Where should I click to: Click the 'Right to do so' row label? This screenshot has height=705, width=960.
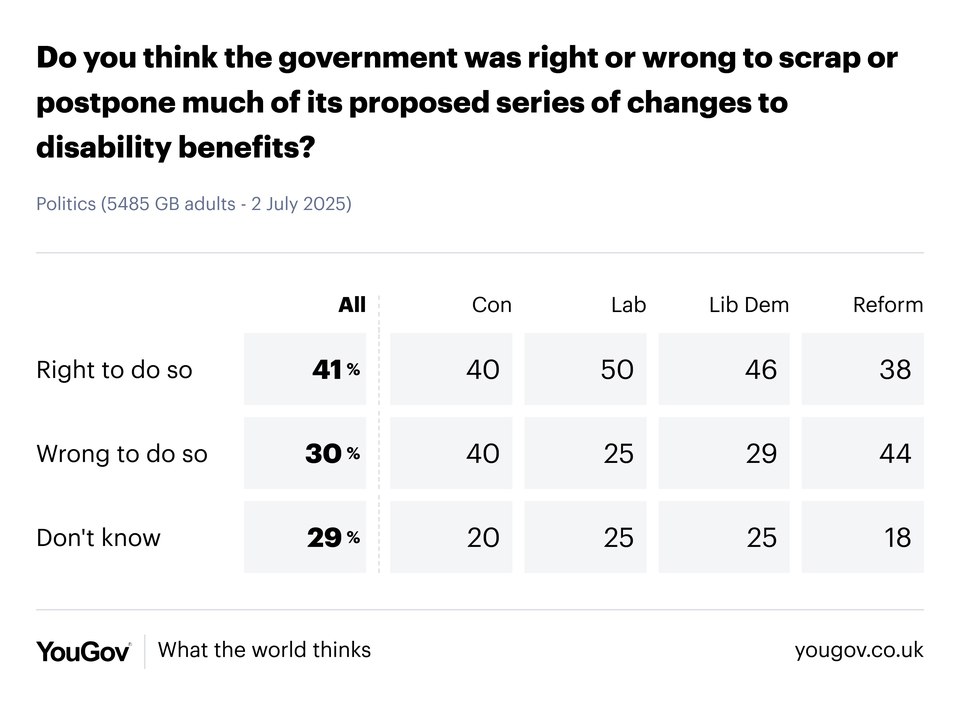pos(114,370)
